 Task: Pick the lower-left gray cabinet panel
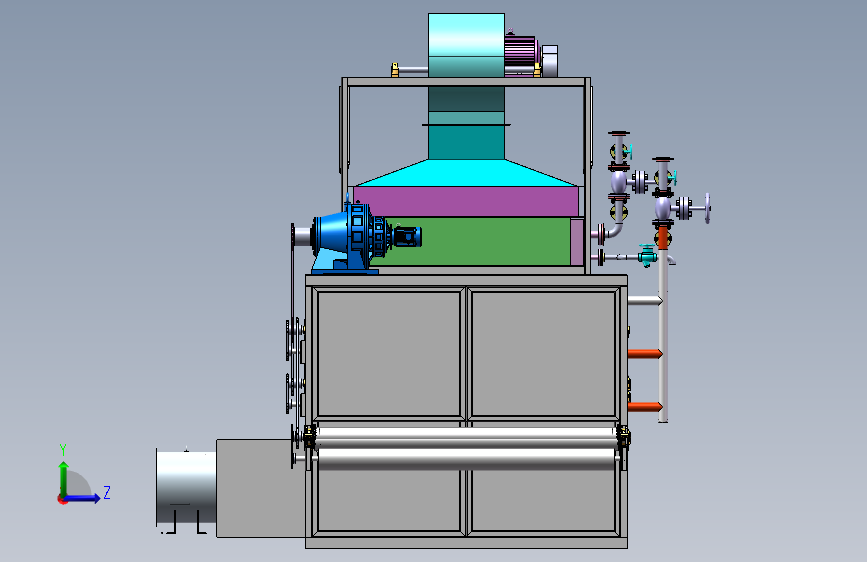(x=389, y=501)
